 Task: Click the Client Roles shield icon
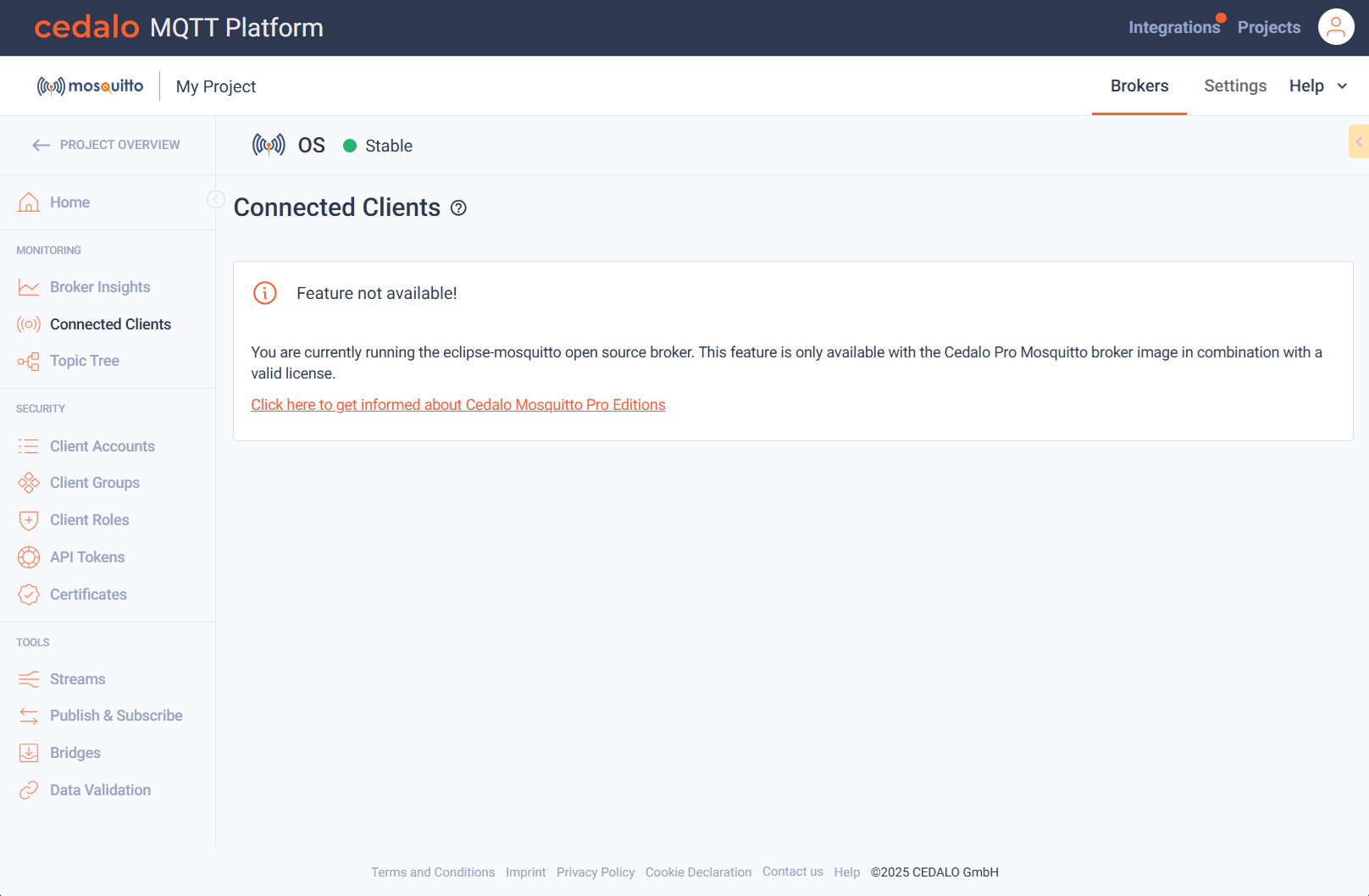click(x=29, y=520)
